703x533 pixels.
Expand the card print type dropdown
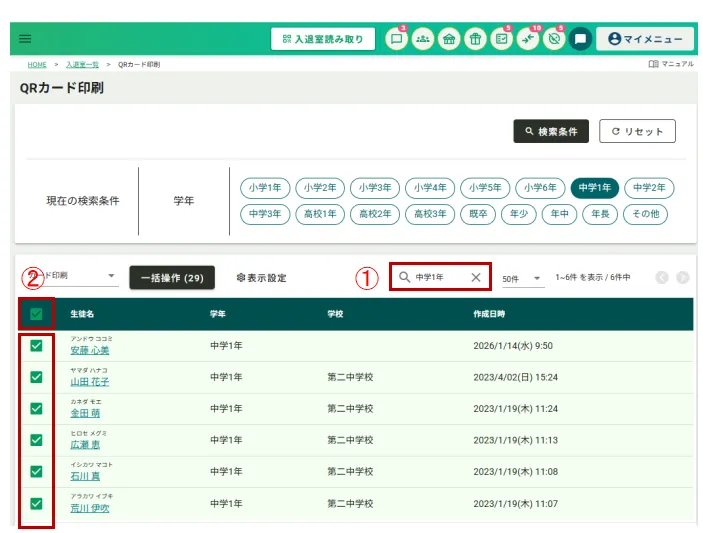coord(111,276)
